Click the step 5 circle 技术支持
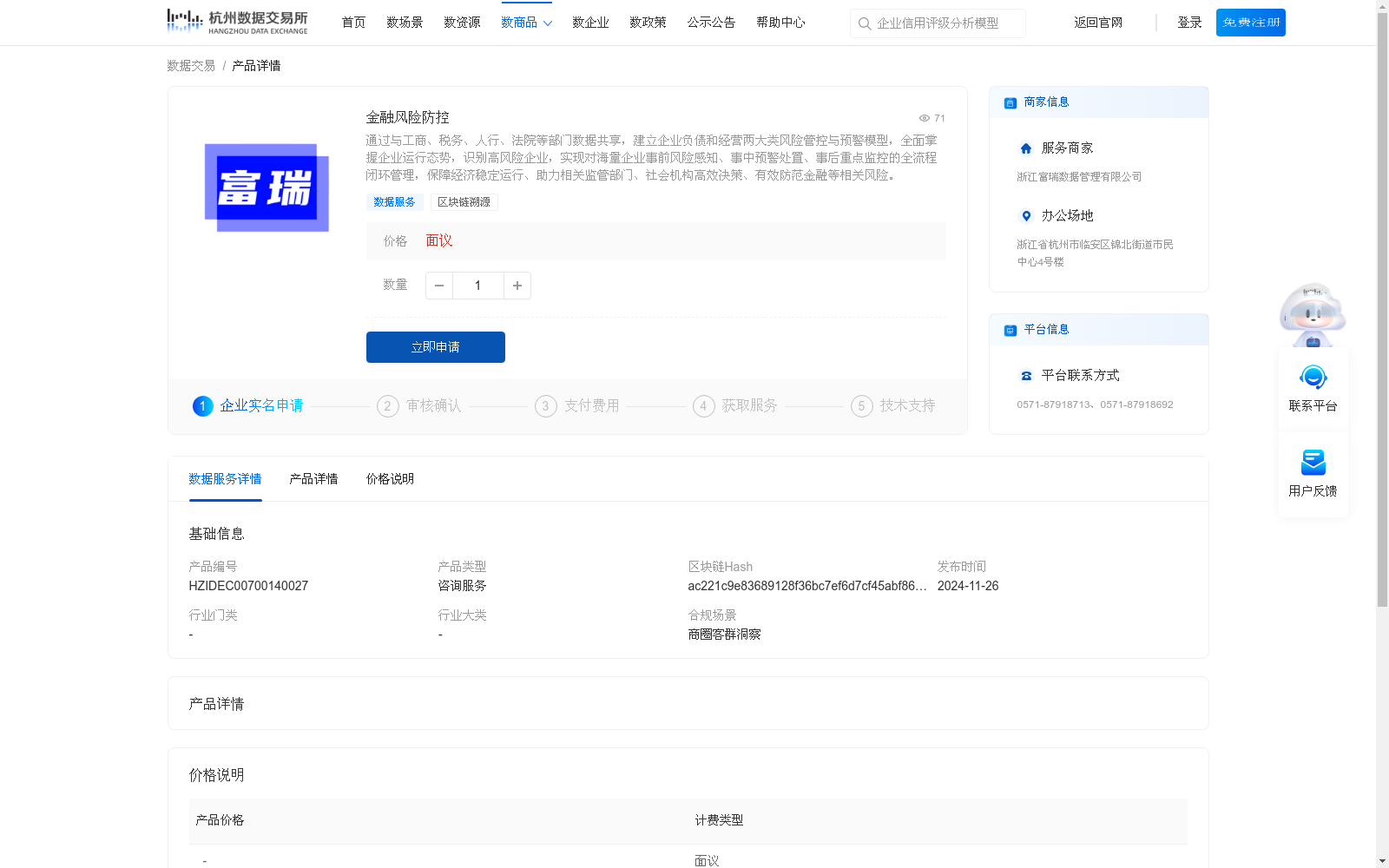 (x=862, y=406)
